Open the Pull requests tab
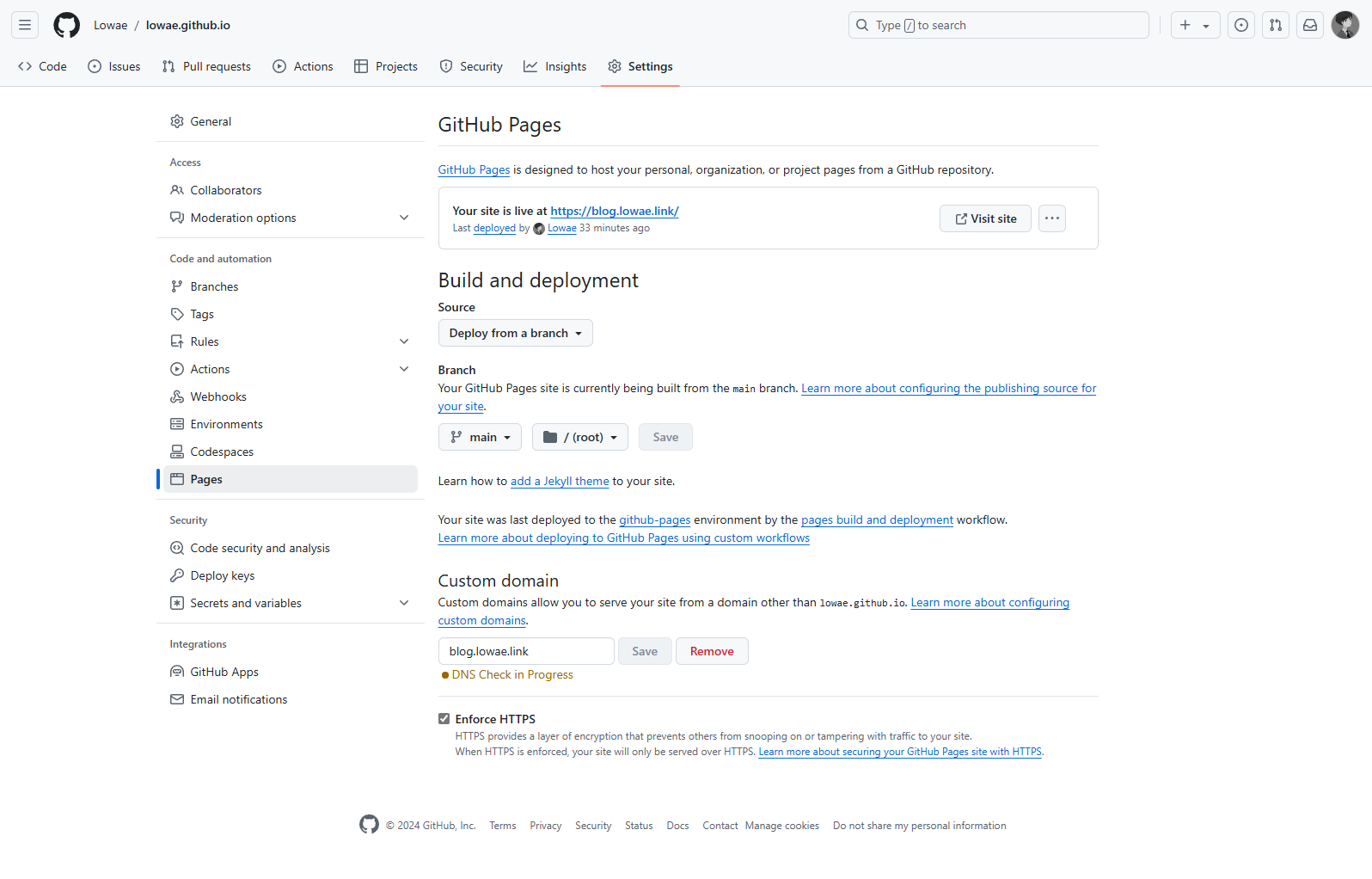The width and height of the screenshot is (1372, 879). click(x=206, y=66)
